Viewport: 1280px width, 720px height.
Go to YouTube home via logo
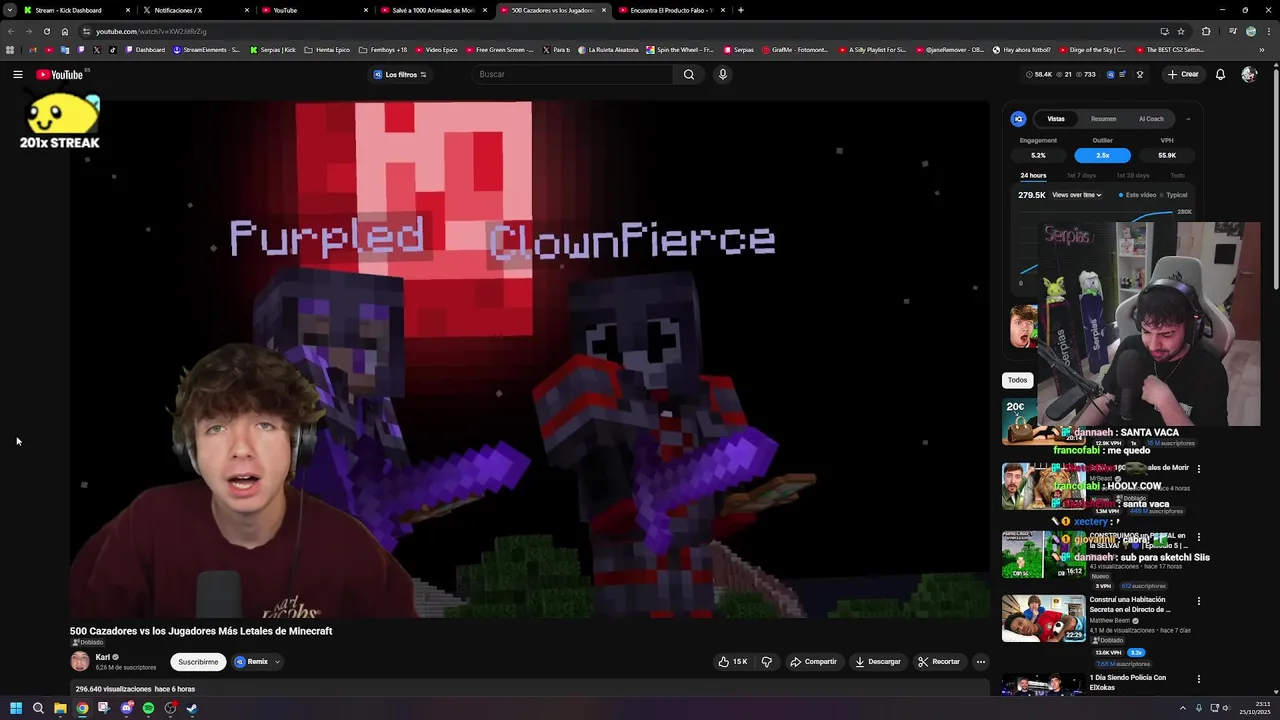tap(60, 74)
